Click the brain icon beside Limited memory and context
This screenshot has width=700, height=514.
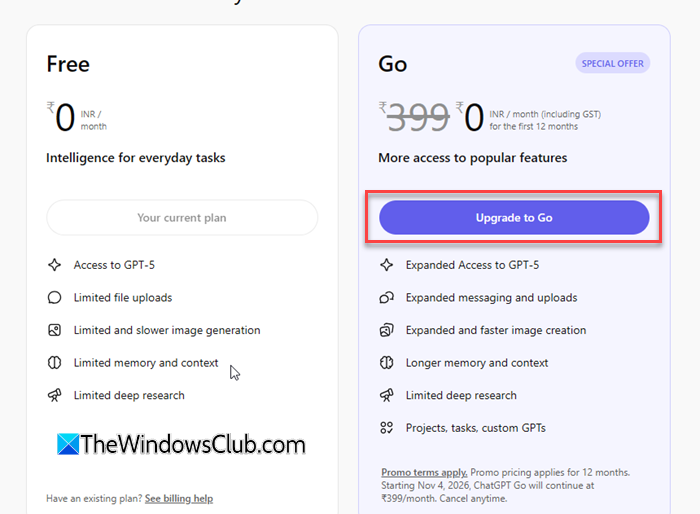tap(54, 363)
